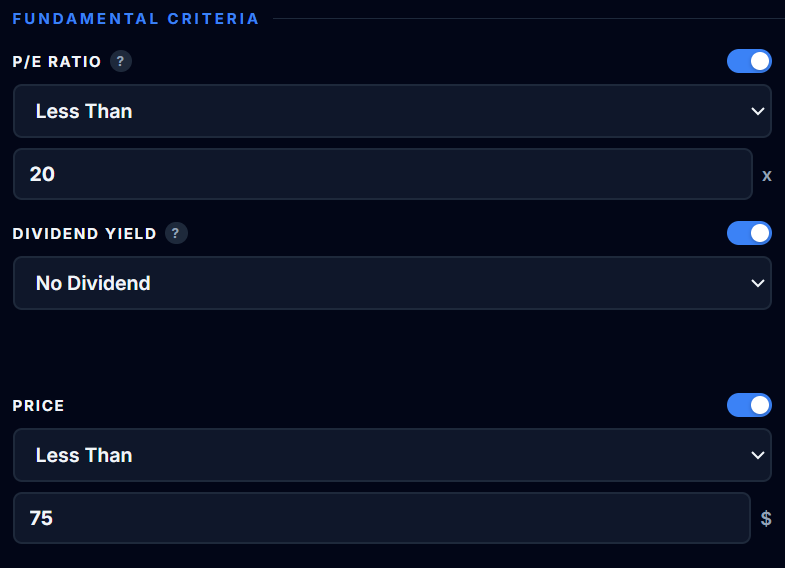Open the Dividend Yield help tooltip icon
The height and width of the screenshot is (568, 785).
click(x=176, y=234)
